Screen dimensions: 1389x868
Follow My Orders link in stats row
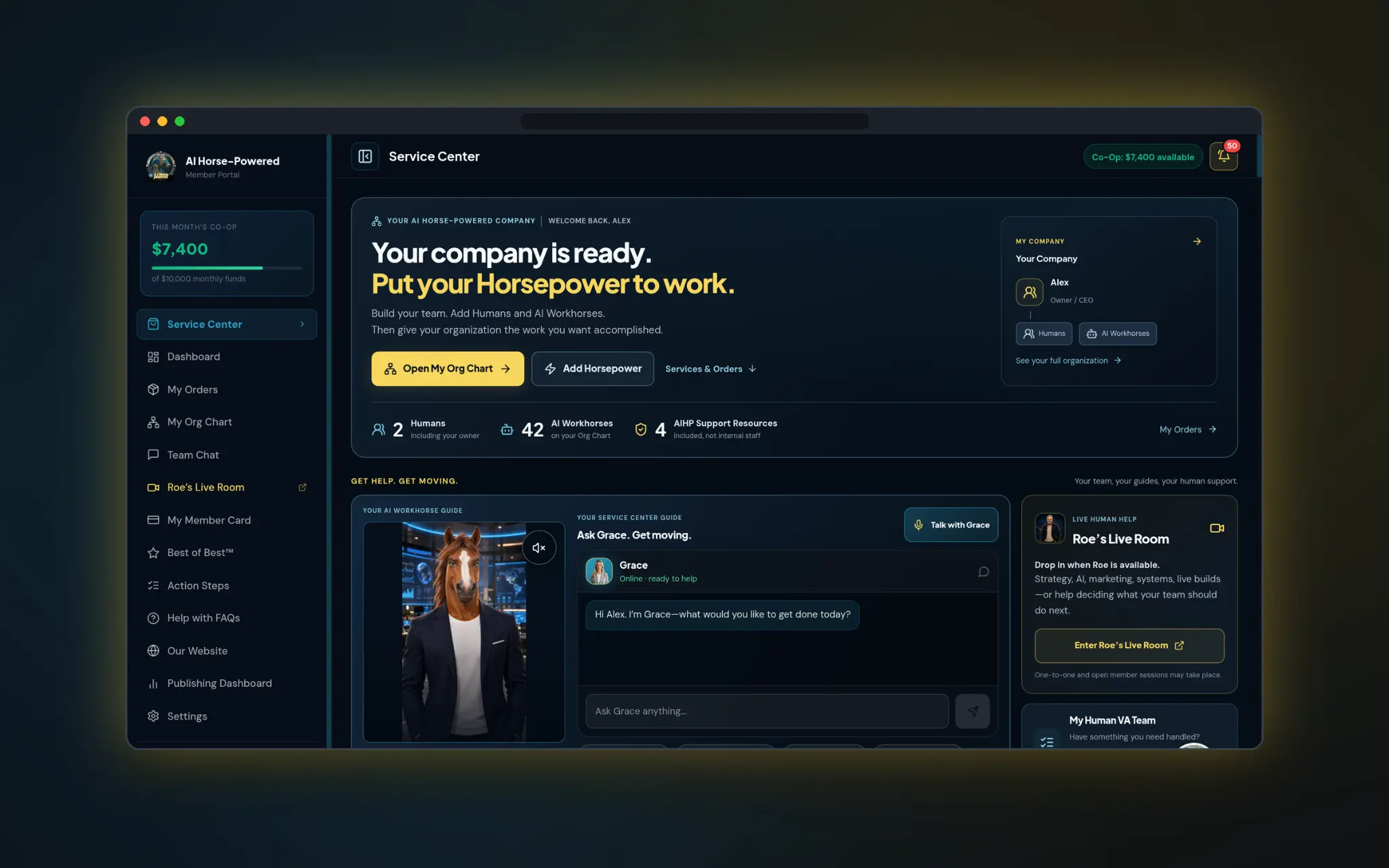pos(1188,429)
